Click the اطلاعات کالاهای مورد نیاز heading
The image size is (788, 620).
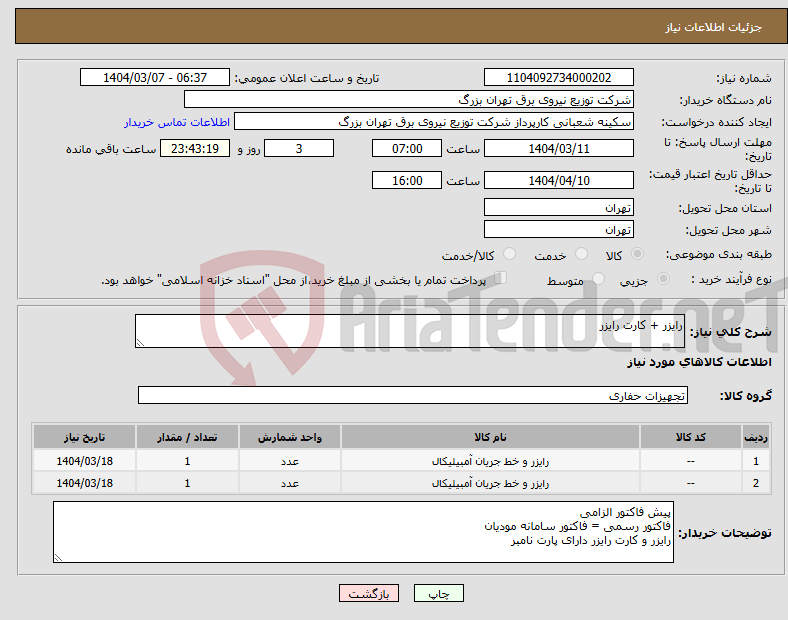699,362
